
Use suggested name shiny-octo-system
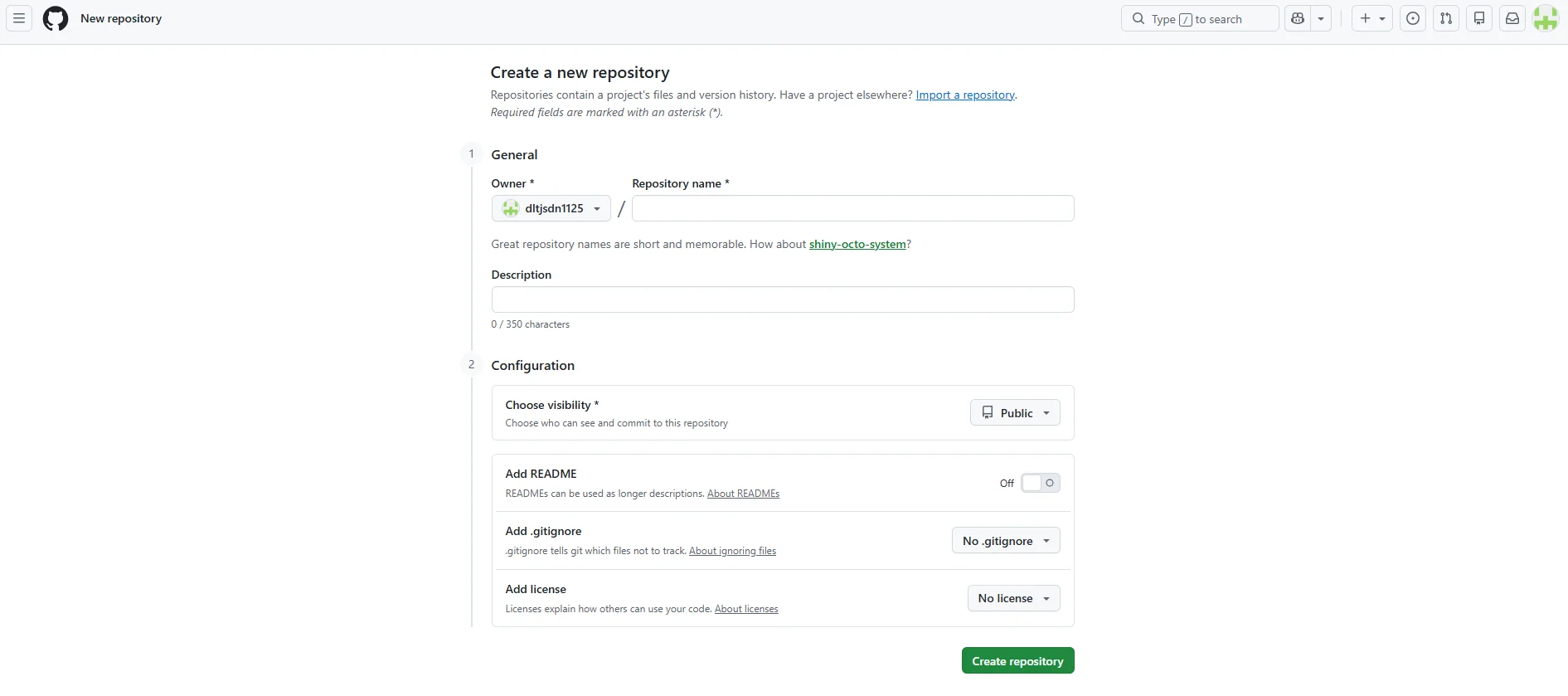[x=857, y=244]
